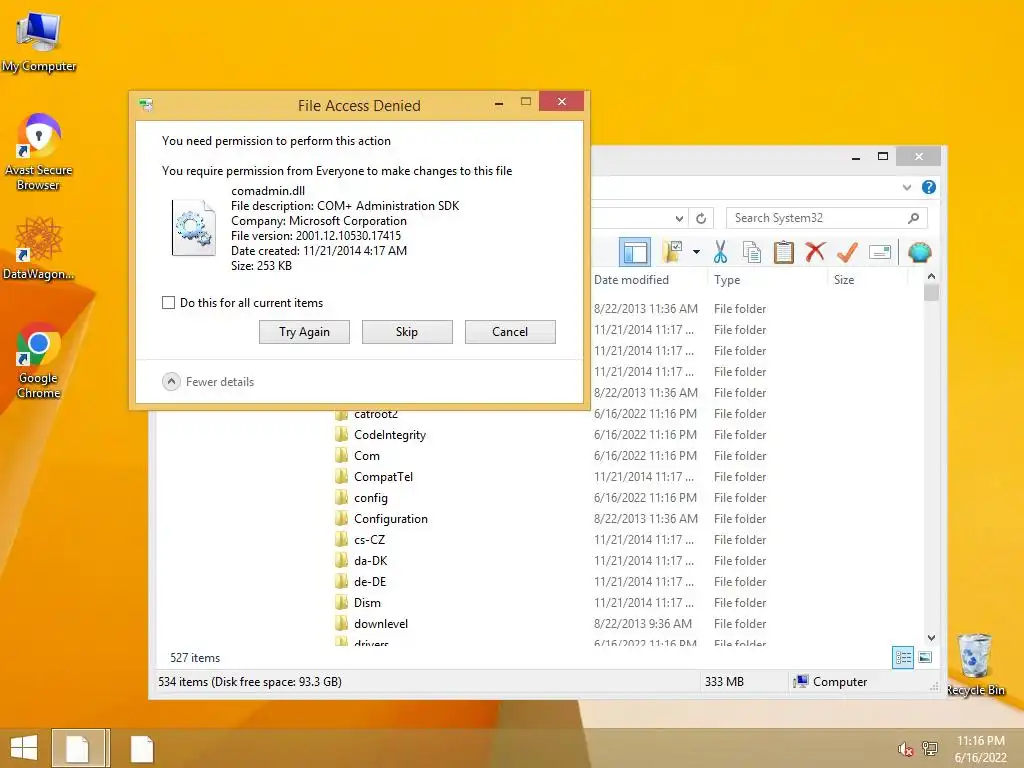Launch Avast Secure Browser shortcut
This screenshot has height=768, width=1024.
(x=39, y=152)
